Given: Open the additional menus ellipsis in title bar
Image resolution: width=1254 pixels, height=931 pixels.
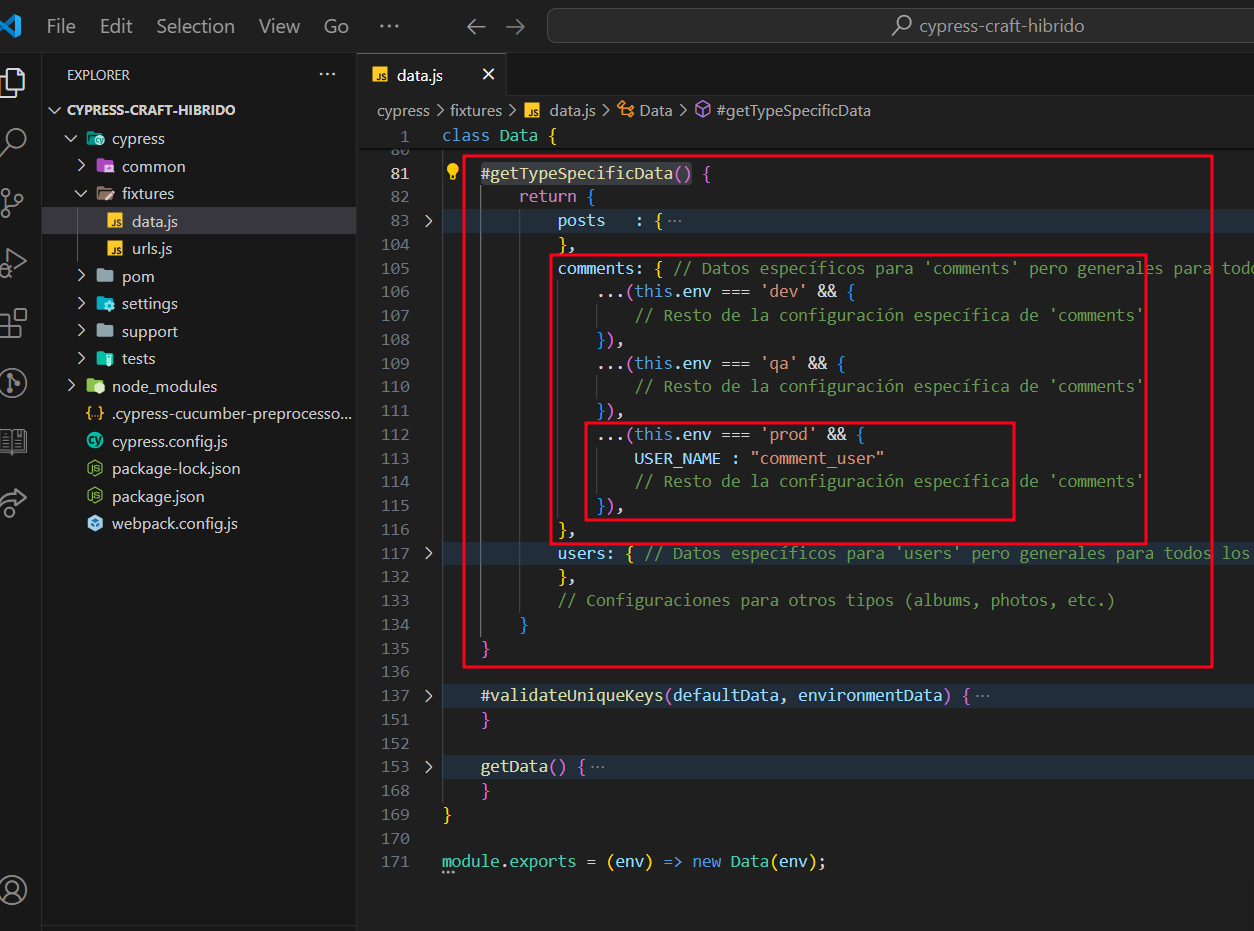Looking at the screenshot, I should pyautogui.click(x=389, y=27).
